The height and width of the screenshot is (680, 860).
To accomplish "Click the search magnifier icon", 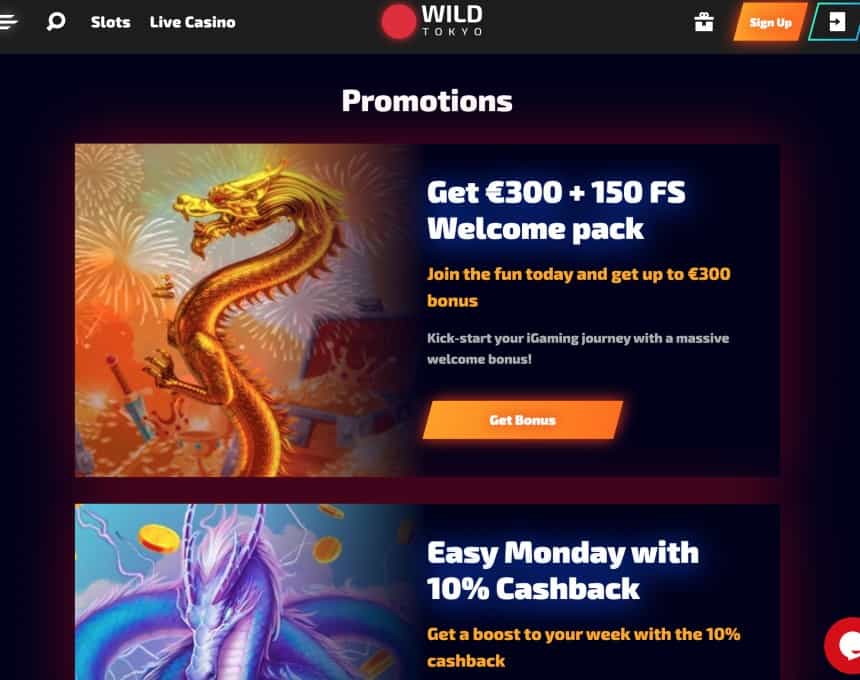I will click(x=56, y=22).
